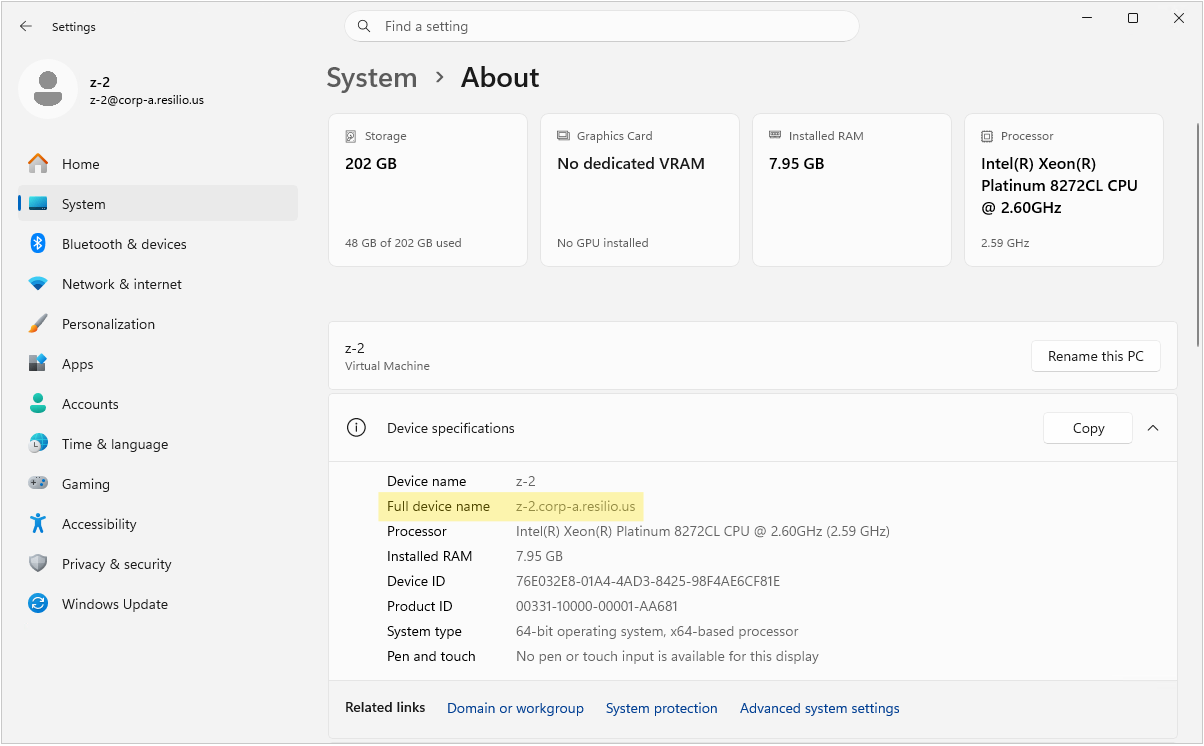The image size is (1204, 746).
Task: Open the Domain or workgroup link
Action: [515, 708]
